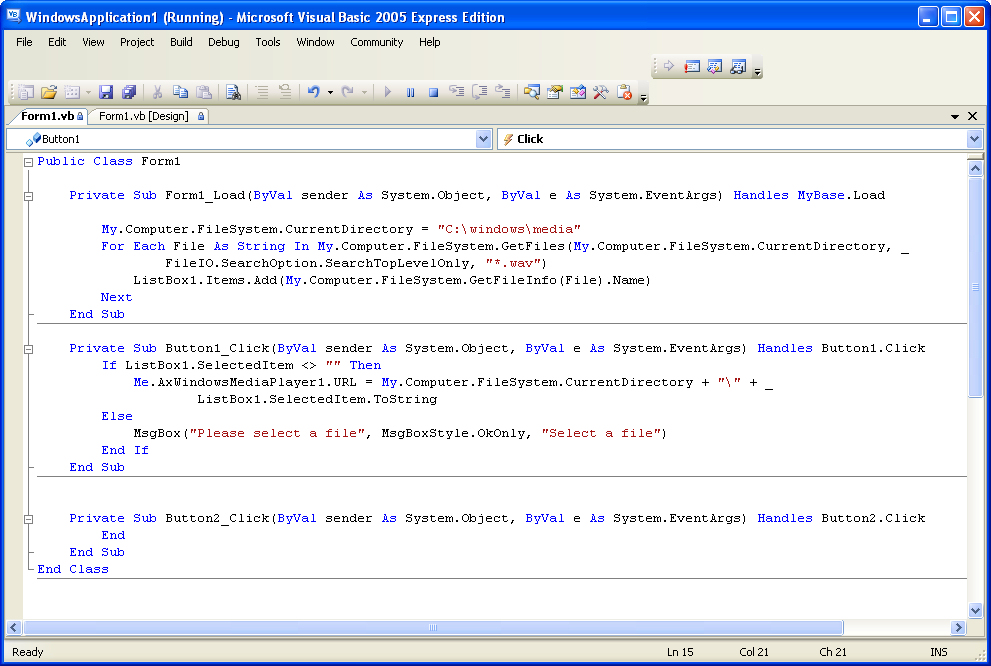
Task: Click the "C:\windows\media" string in code
Action: [x=509, y=229]
